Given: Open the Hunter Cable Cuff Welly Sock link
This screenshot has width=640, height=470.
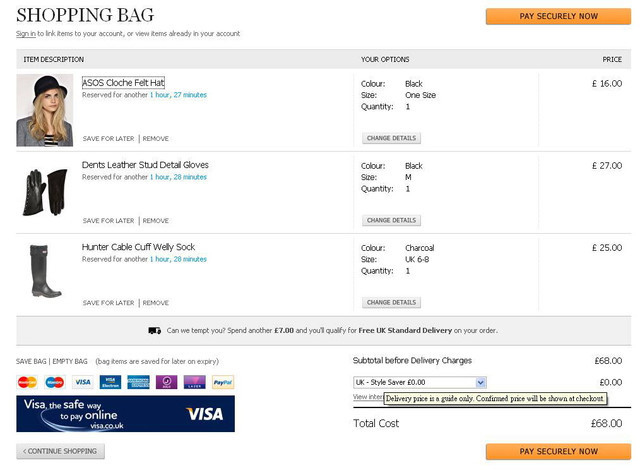Looking at the screenshot, I should click(138, 247).
